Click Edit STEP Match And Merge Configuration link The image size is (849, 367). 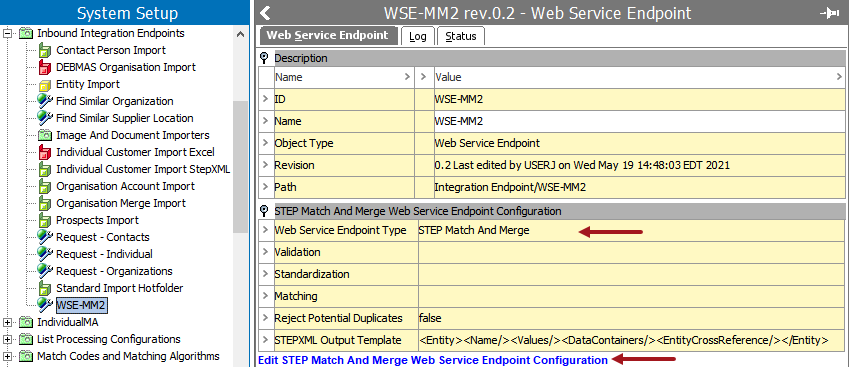click(433, 360)
